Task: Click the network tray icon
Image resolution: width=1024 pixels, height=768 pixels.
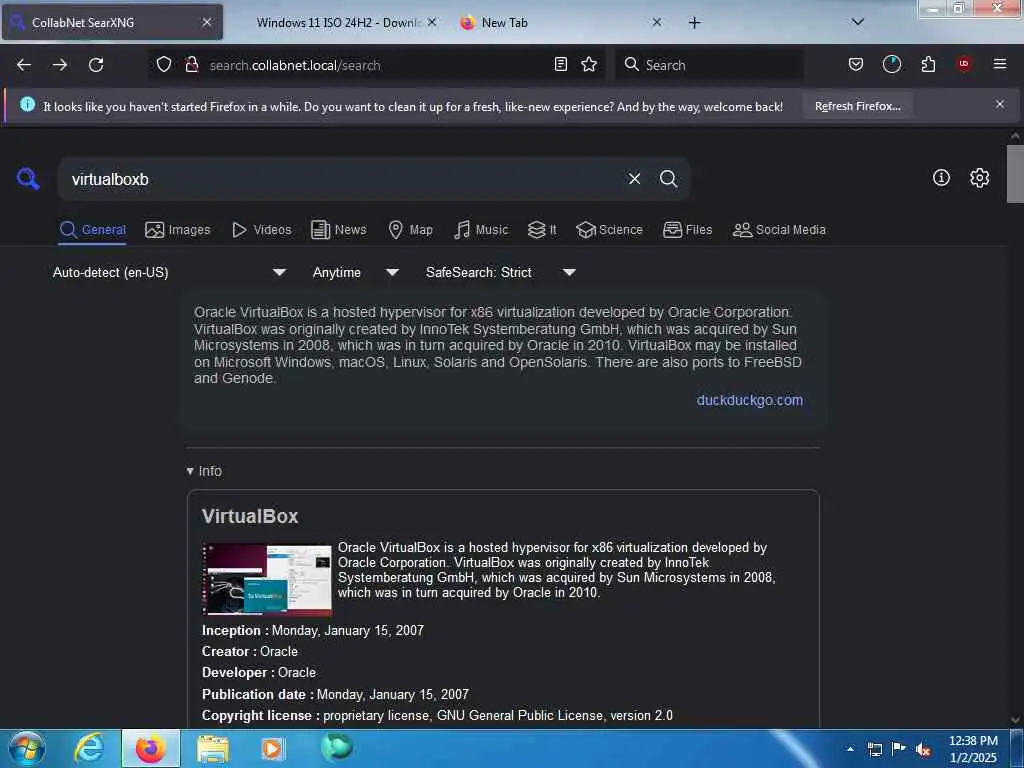Action: pos(875,750)
